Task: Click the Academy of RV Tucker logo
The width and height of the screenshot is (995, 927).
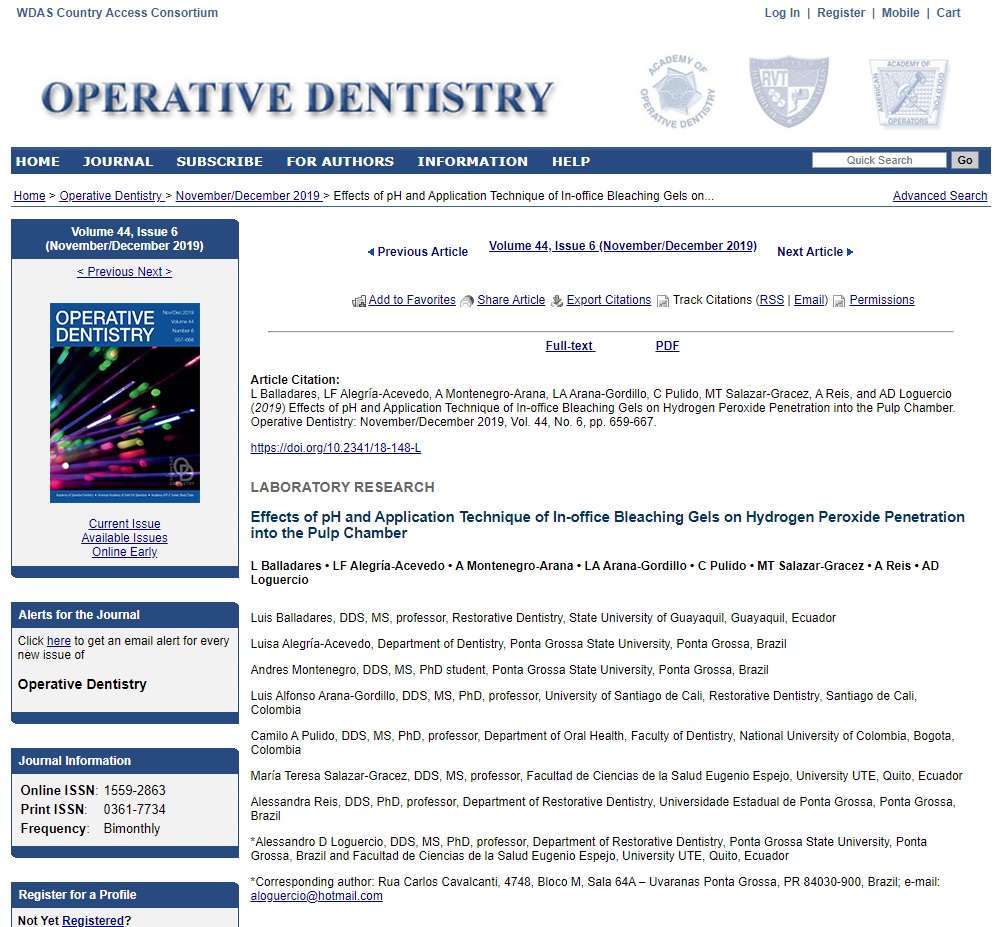Action: 789,92
